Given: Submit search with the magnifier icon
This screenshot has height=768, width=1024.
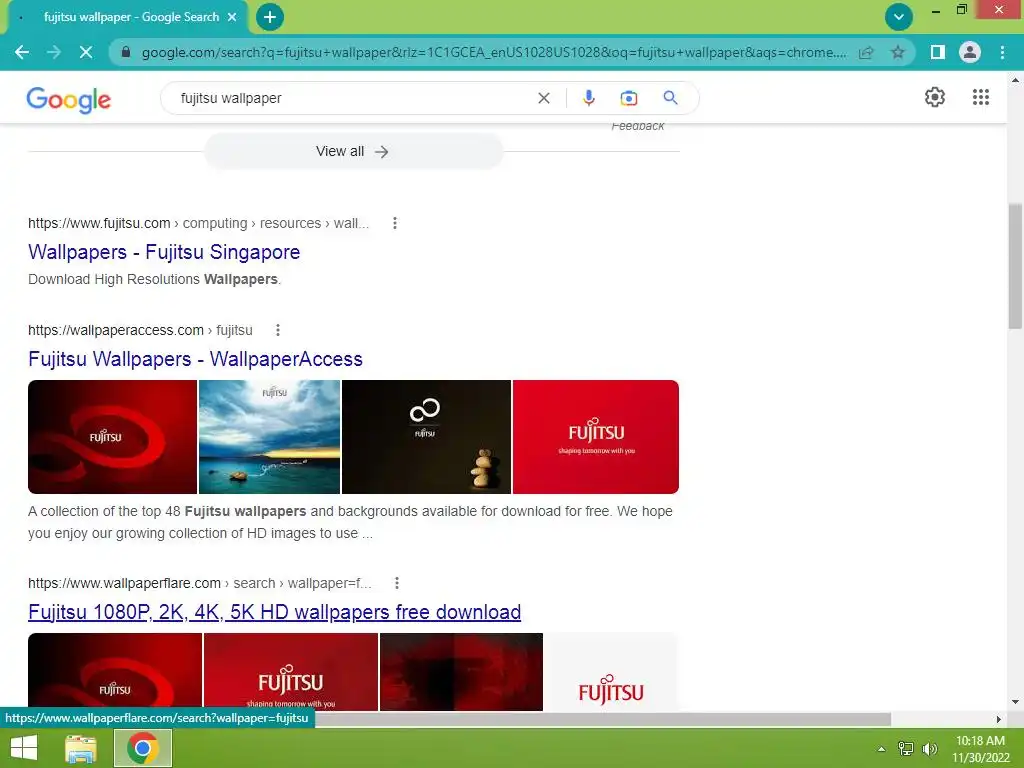Looking at the screenshot, I should [x=670, y=98].
